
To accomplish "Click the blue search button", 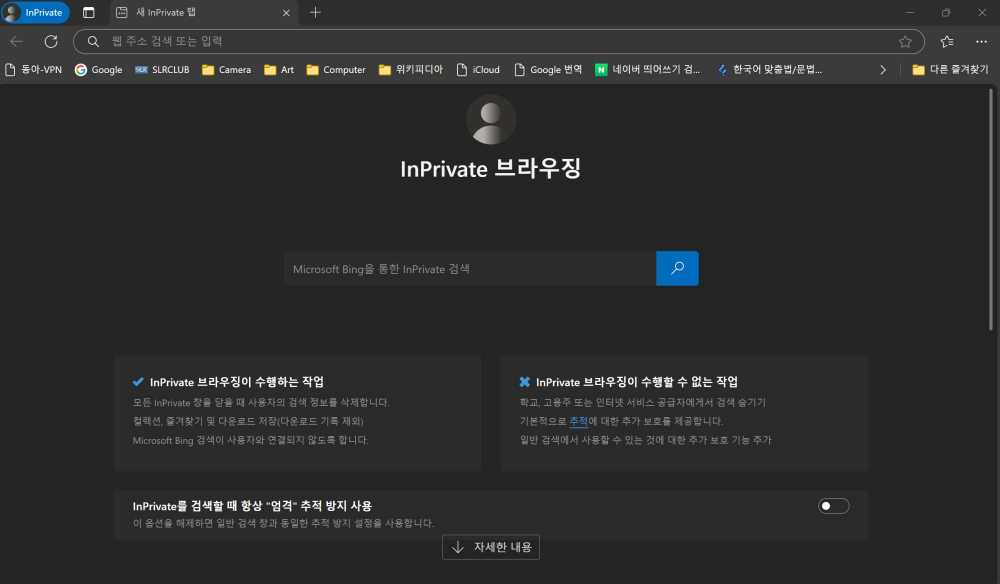I will (x=677, y=268).
